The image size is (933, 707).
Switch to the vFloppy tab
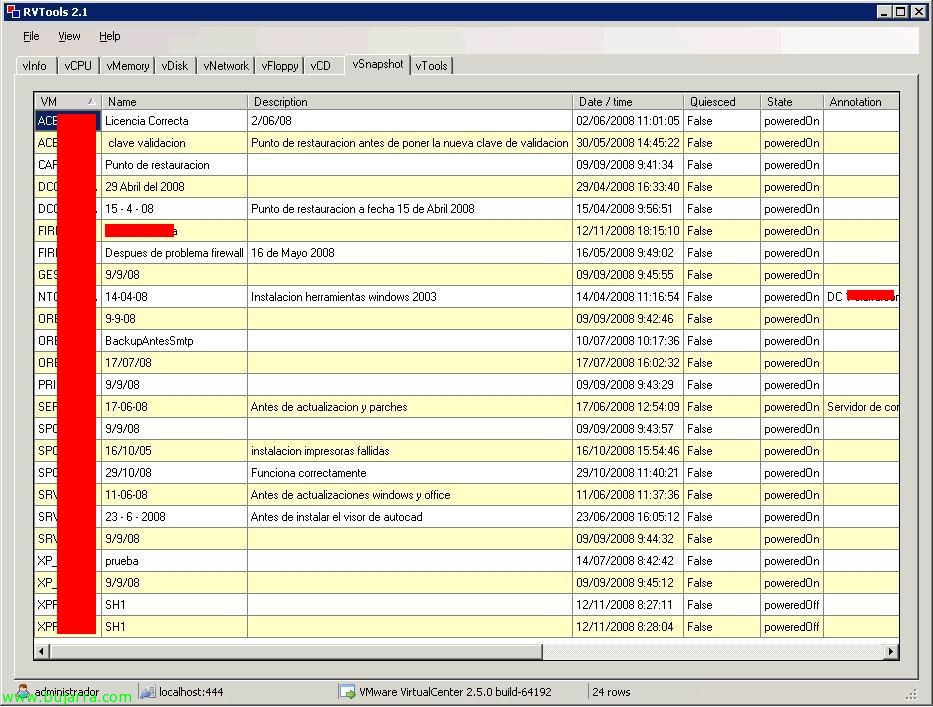pos(280,65)
